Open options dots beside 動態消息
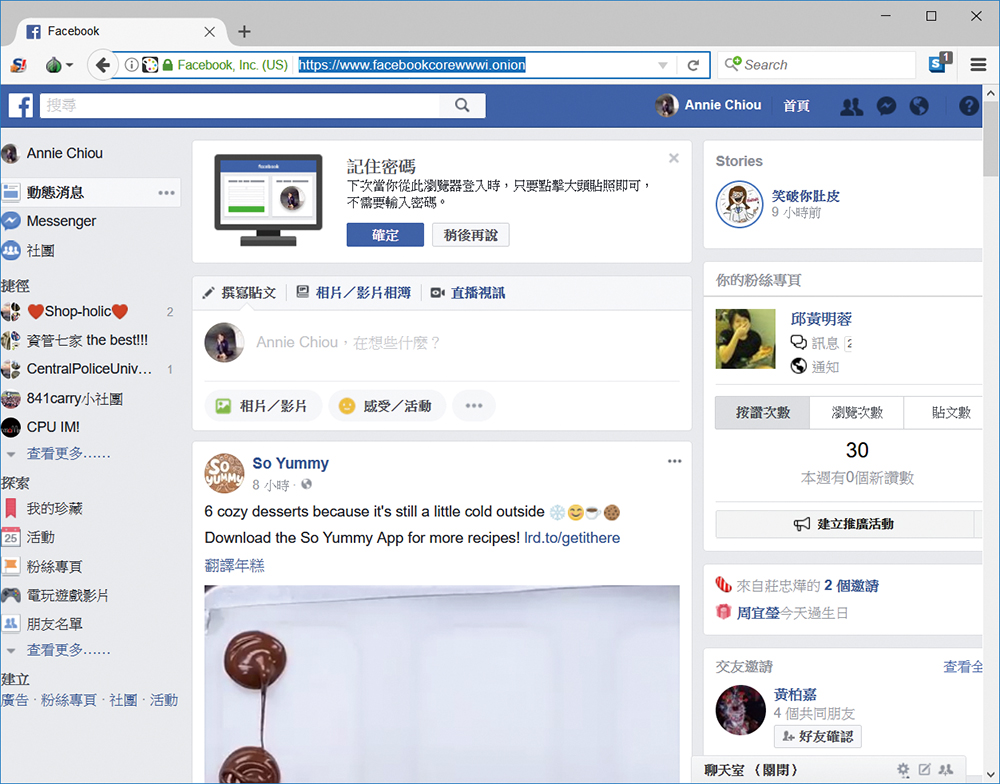 click(x=166, y=193)
